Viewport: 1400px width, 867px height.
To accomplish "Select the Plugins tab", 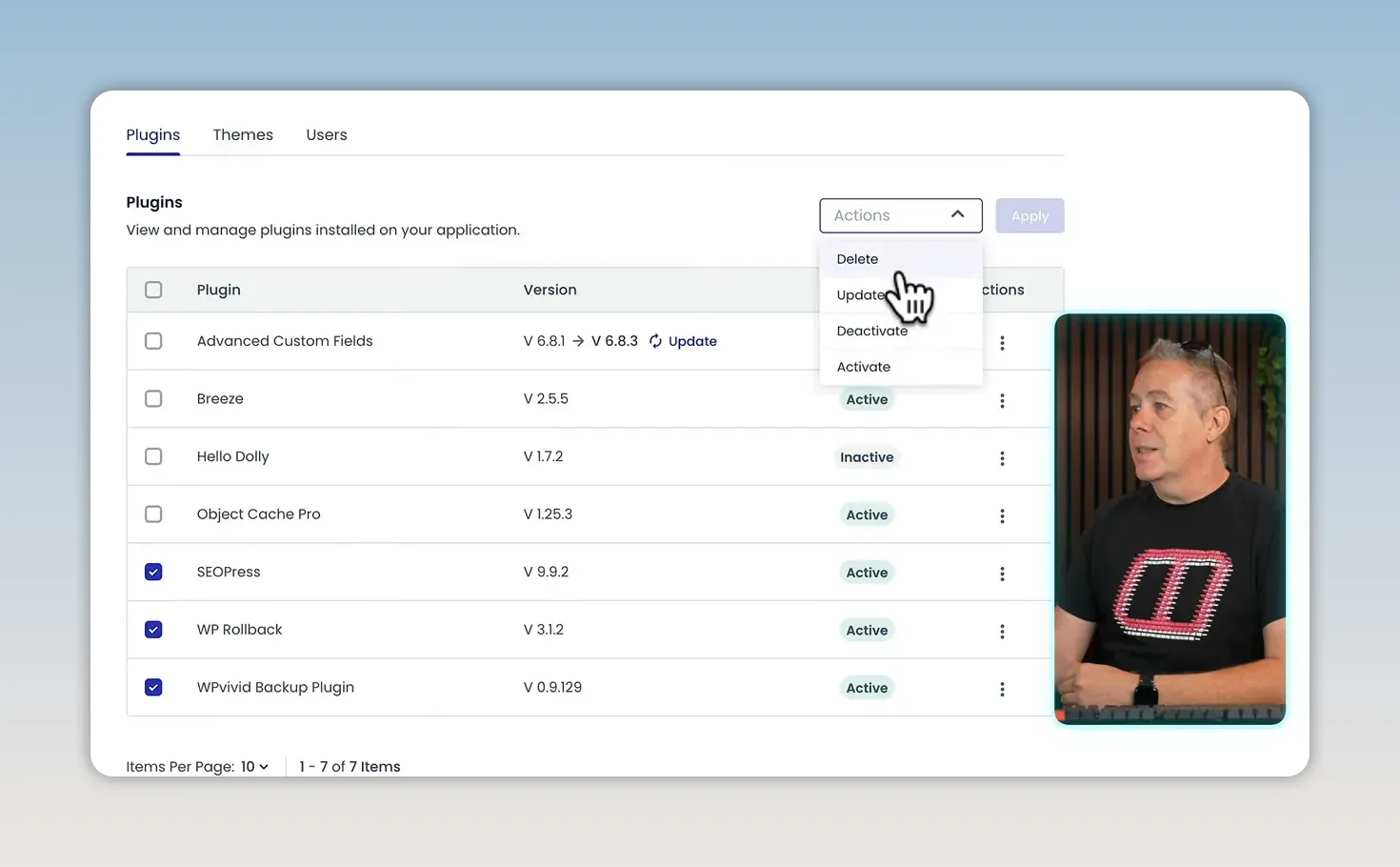I will pyautogui.click(x=153, y=135).
